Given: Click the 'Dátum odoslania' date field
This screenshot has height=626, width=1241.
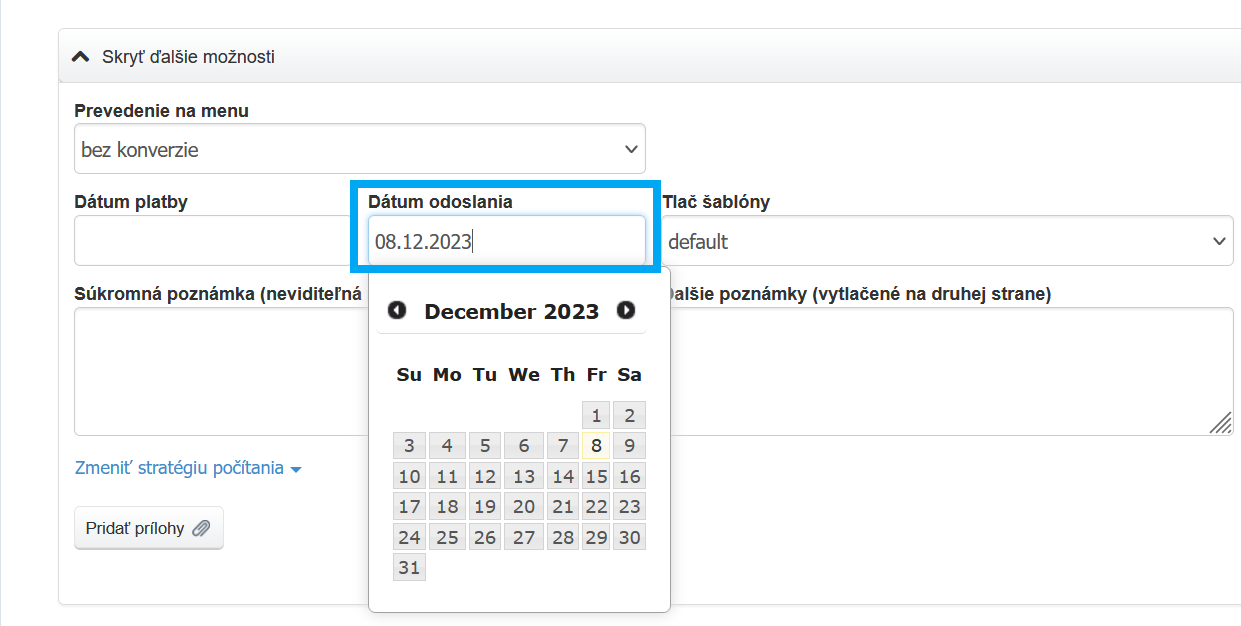Looking at the screenshot, I should (506, 241).
